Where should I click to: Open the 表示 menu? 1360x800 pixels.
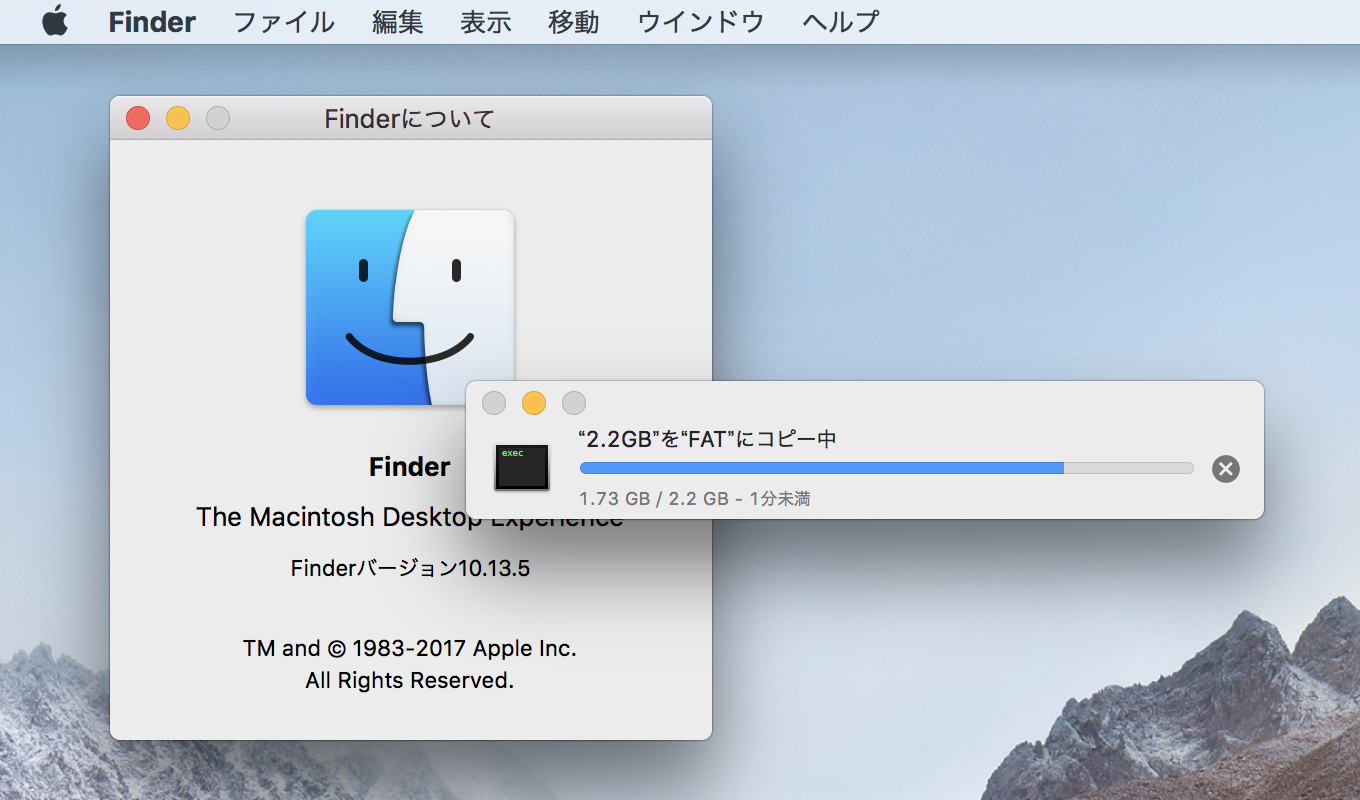pyautogui.click(x=486, y=22)
